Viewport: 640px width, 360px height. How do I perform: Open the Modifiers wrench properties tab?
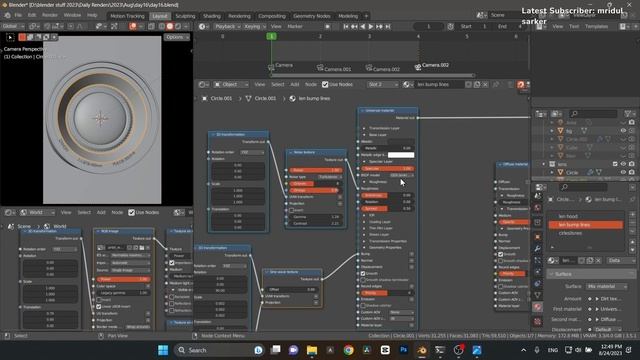click(x=538, y=248)
